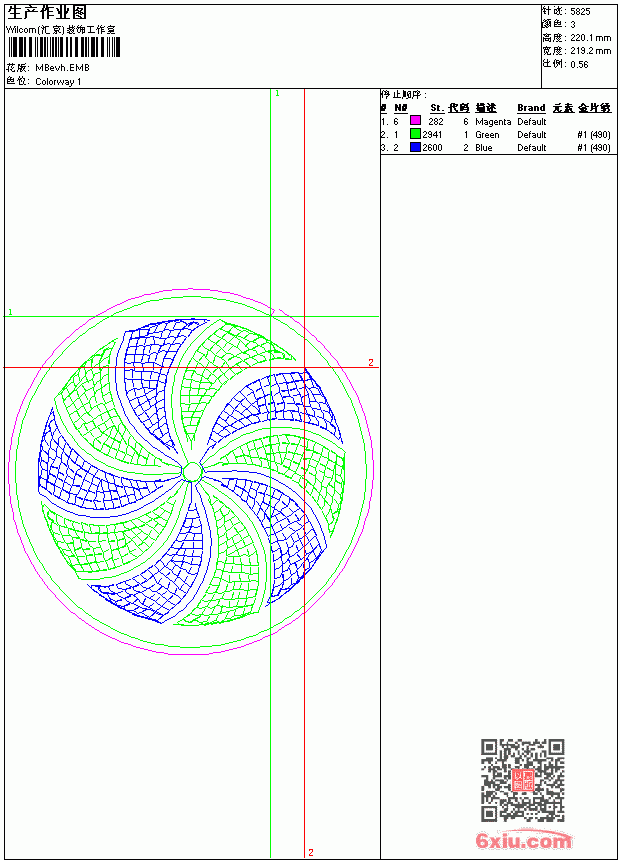Click the green color swatch
This screenshot has height=860, width=620.
pyautogui.click(x=415, y=133)
